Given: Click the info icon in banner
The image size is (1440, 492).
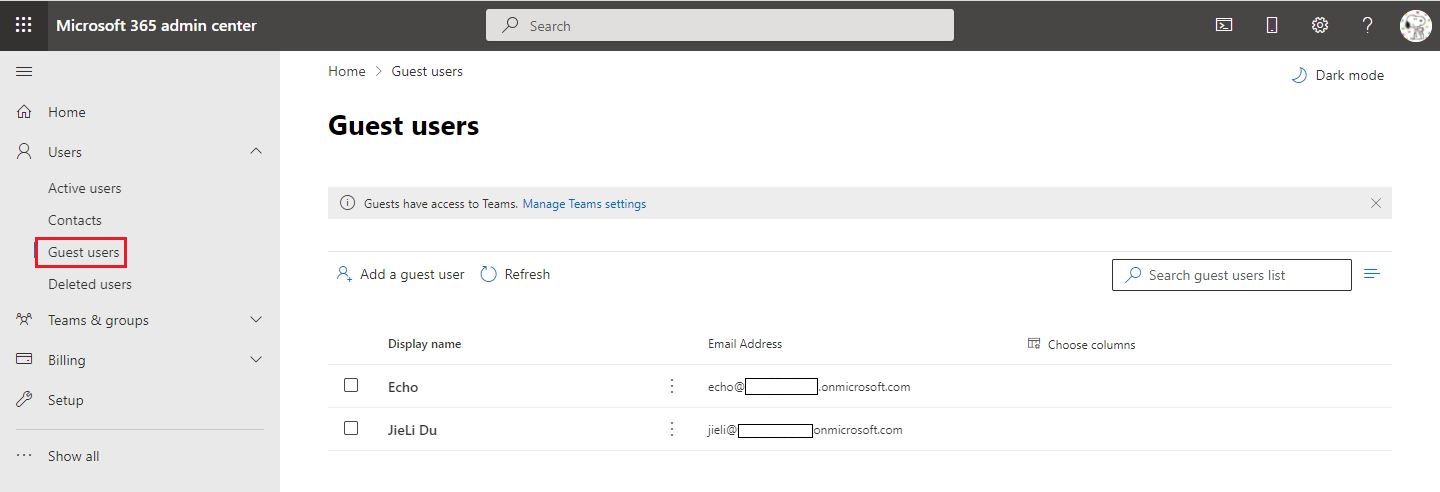Looking at the screenshot, I should click(348, 203).
